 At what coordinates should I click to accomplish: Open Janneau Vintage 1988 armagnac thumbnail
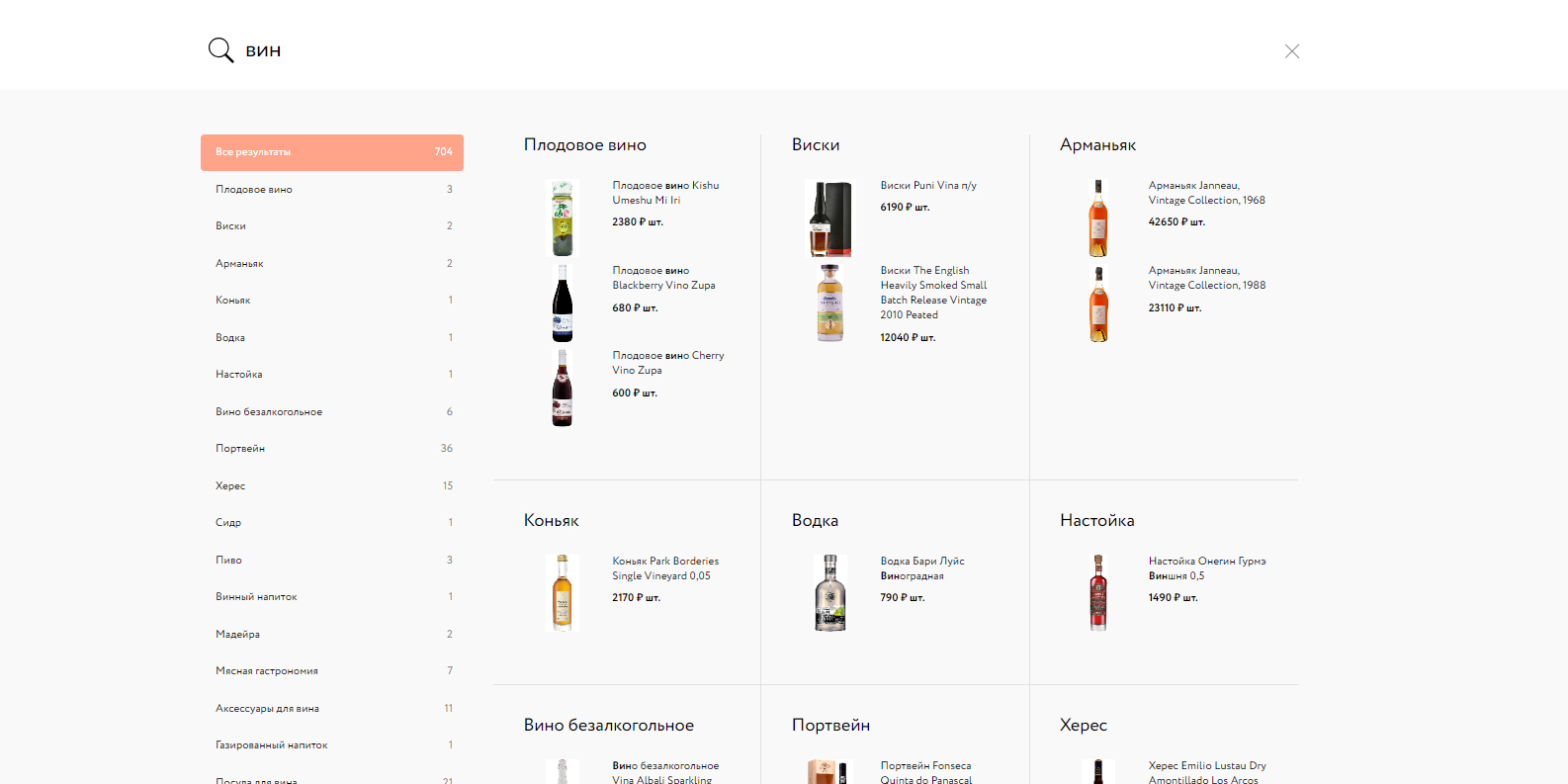point(1098,304)
